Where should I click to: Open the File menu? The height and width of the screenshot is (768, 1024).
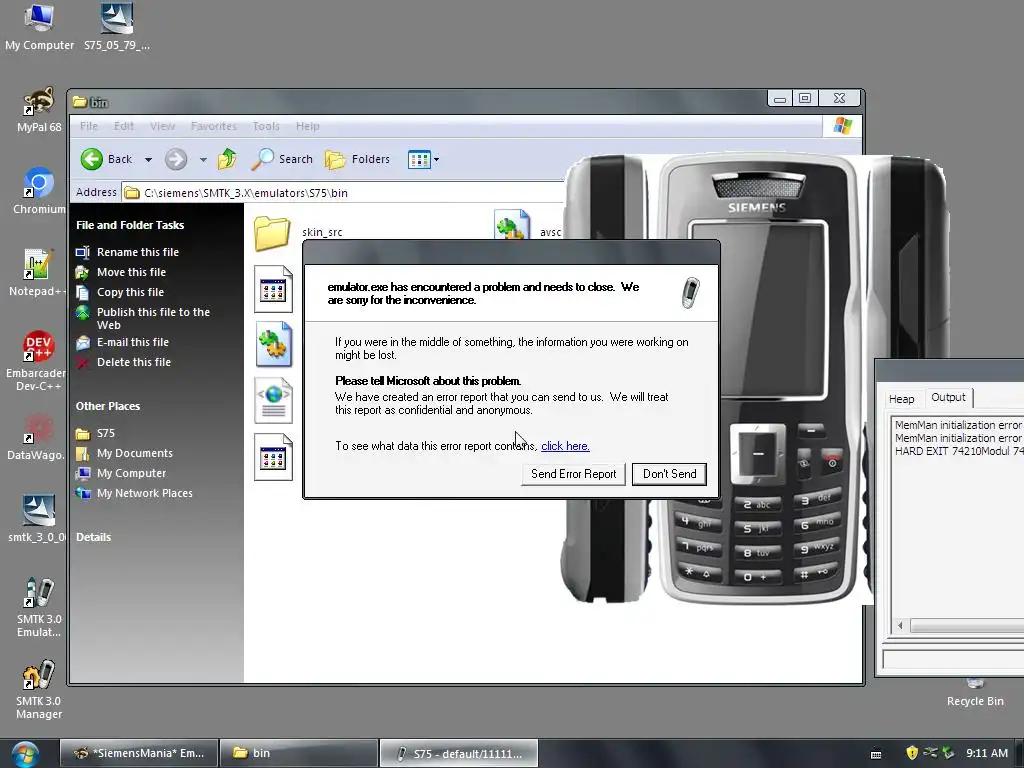point(89,126)
